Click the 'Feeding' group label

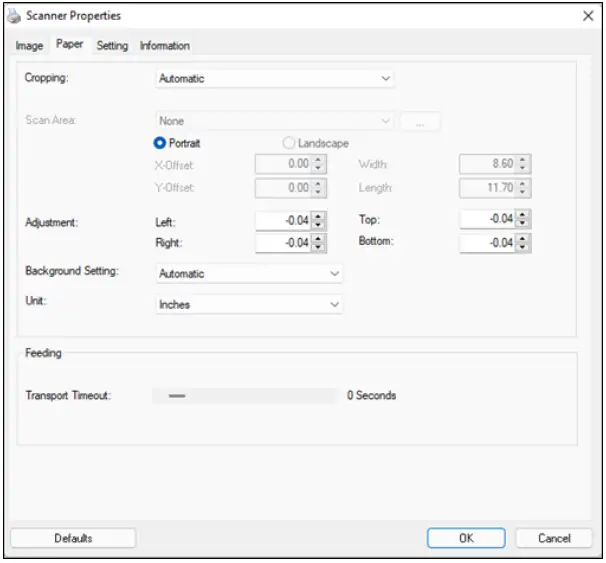pyautogui.click(x=43, y=353)
